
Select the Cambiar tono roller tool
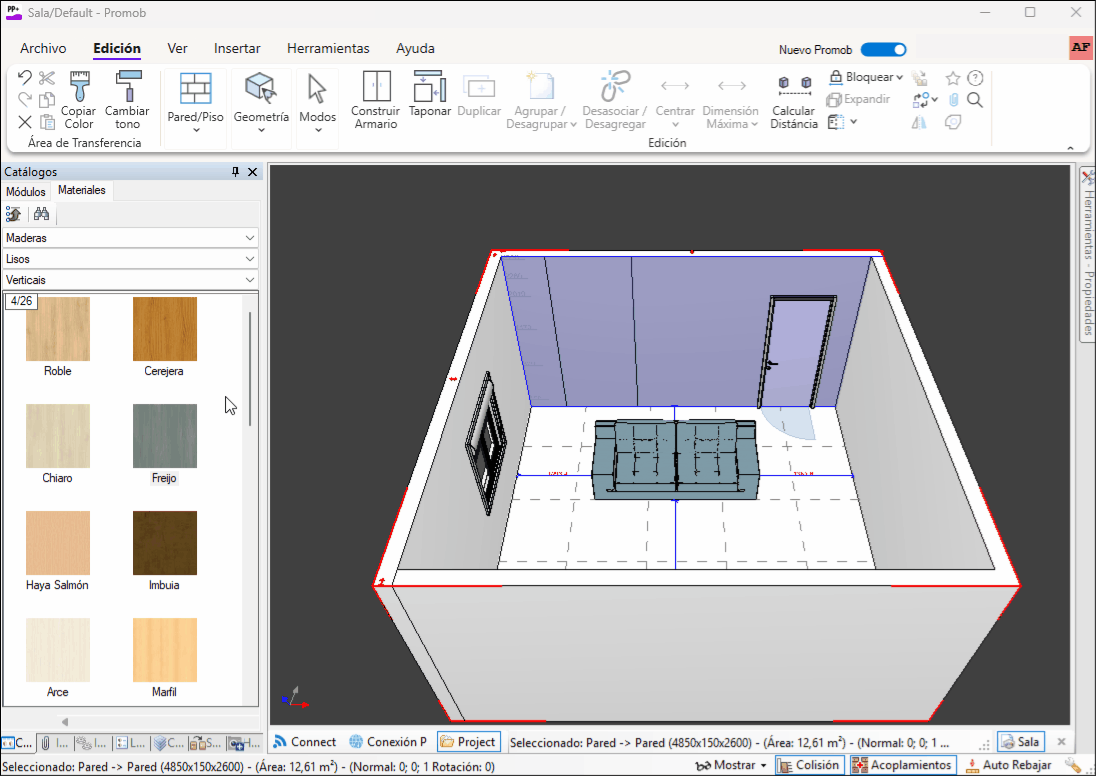point(127,87)
